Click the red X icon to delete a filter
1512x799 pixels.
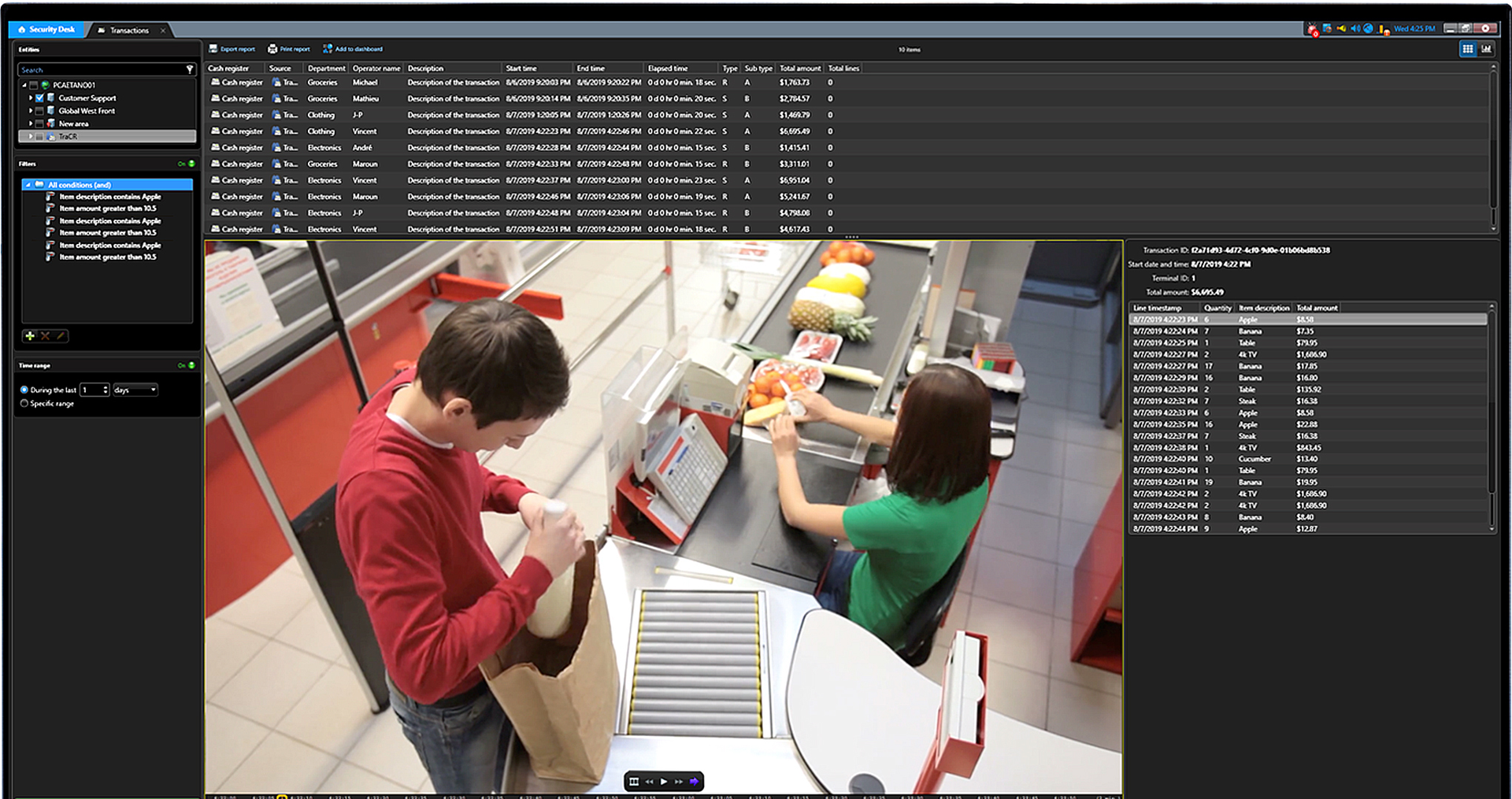tap(45, 336)
